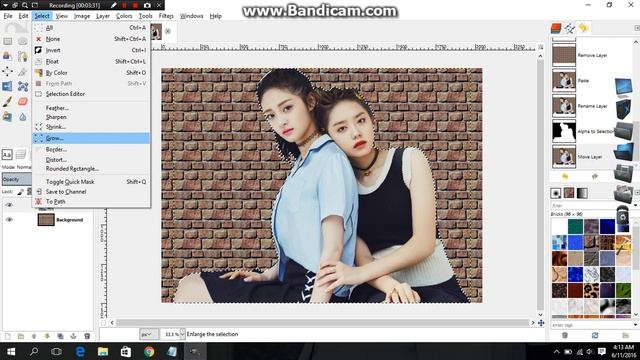Screen dimensions: 640x360
Task: Click the Redo arrow in history panel
Action: [595, 176]
